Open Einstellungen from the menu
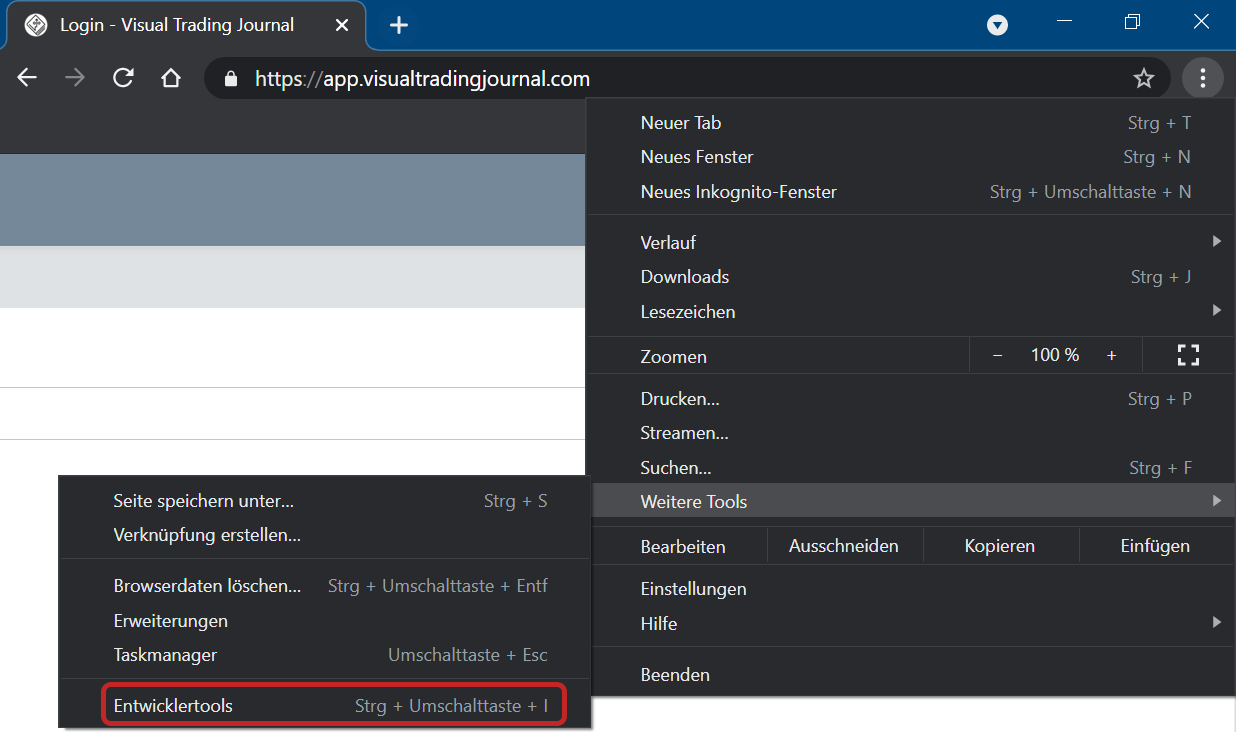 908,589
